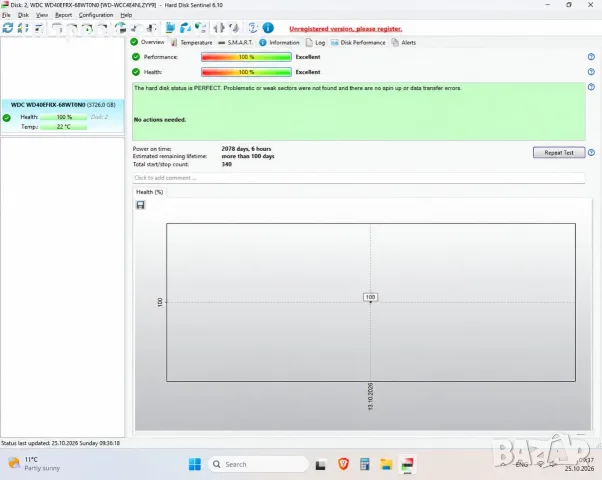
Task: Click the Repeat Test button
Action: tap(559, 152)
